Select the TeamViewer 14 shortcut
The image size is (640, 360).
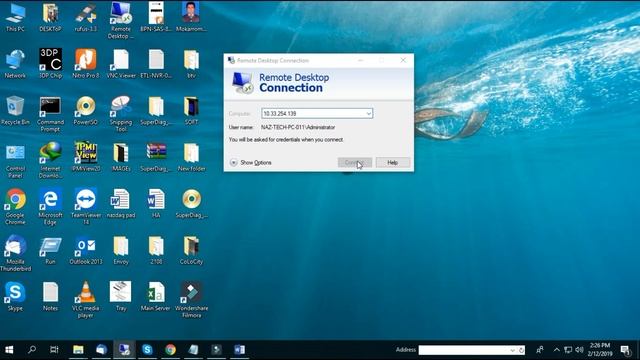86,207
